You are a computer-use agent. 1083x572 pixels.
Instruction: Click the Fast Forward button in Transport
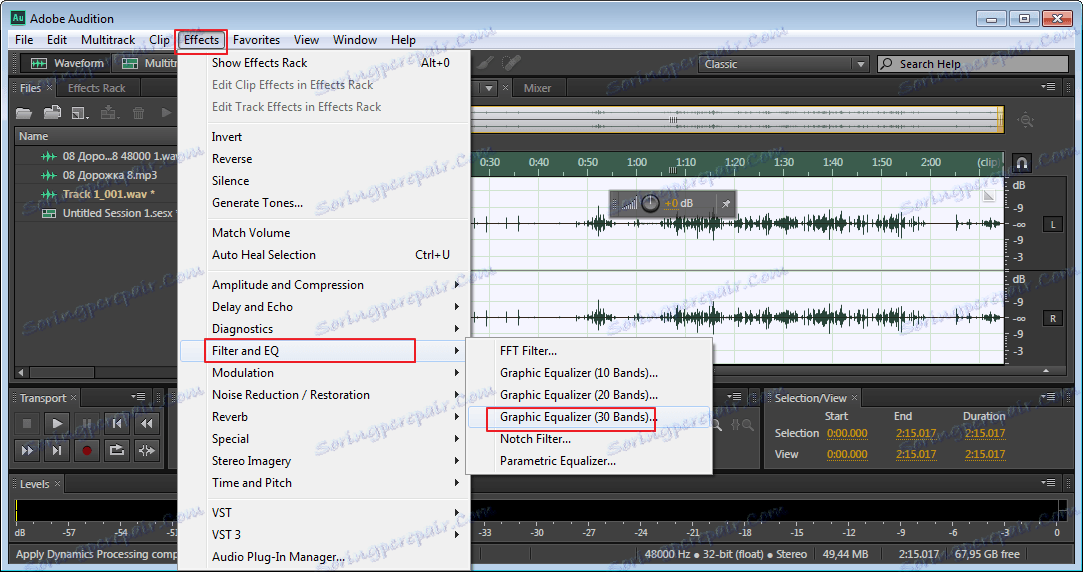click(x=27, y=450)
